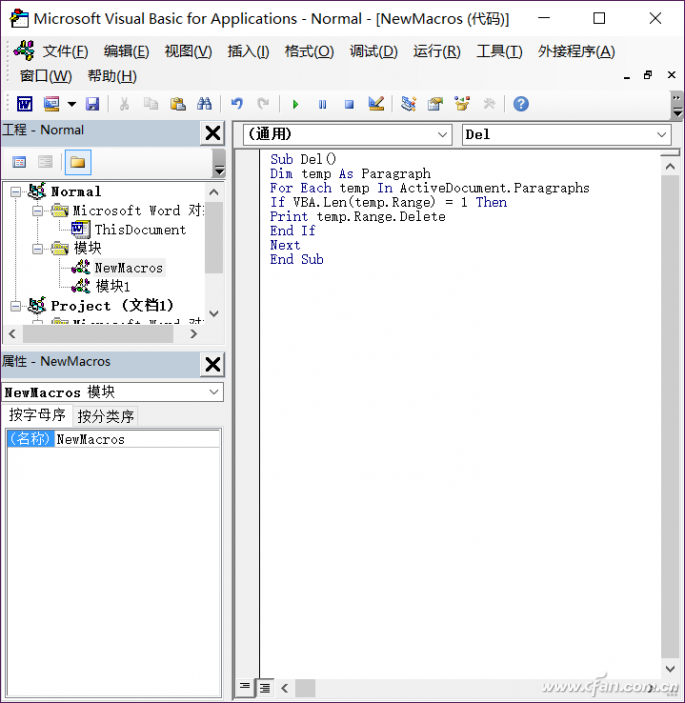Screen dimensions: 685x703
Task: Toggle Design Mode icon in the toolbar
Action: pos(376,104)
